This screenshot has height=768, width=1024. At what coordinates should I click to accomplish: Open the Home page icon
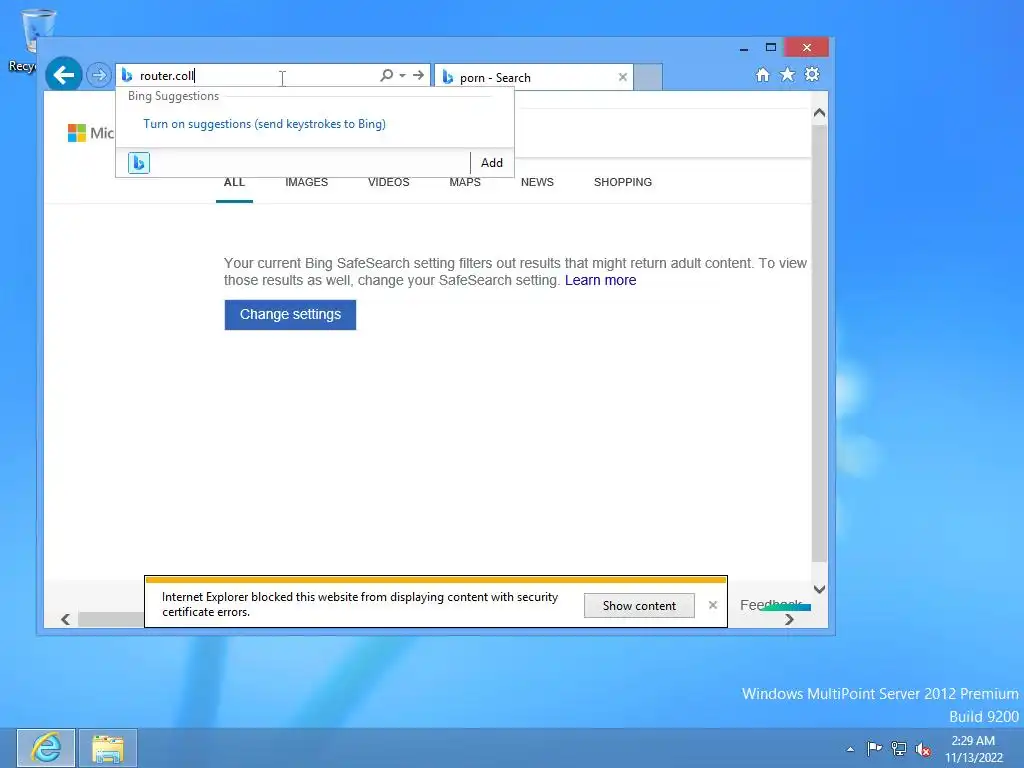762,74
